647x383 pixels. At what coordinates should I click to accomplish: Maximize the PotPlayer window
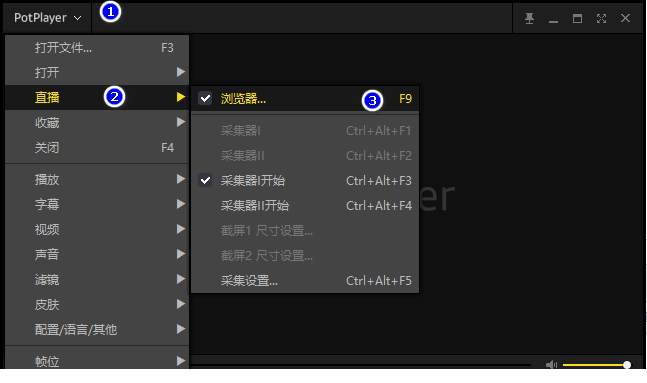click(577, 18)
